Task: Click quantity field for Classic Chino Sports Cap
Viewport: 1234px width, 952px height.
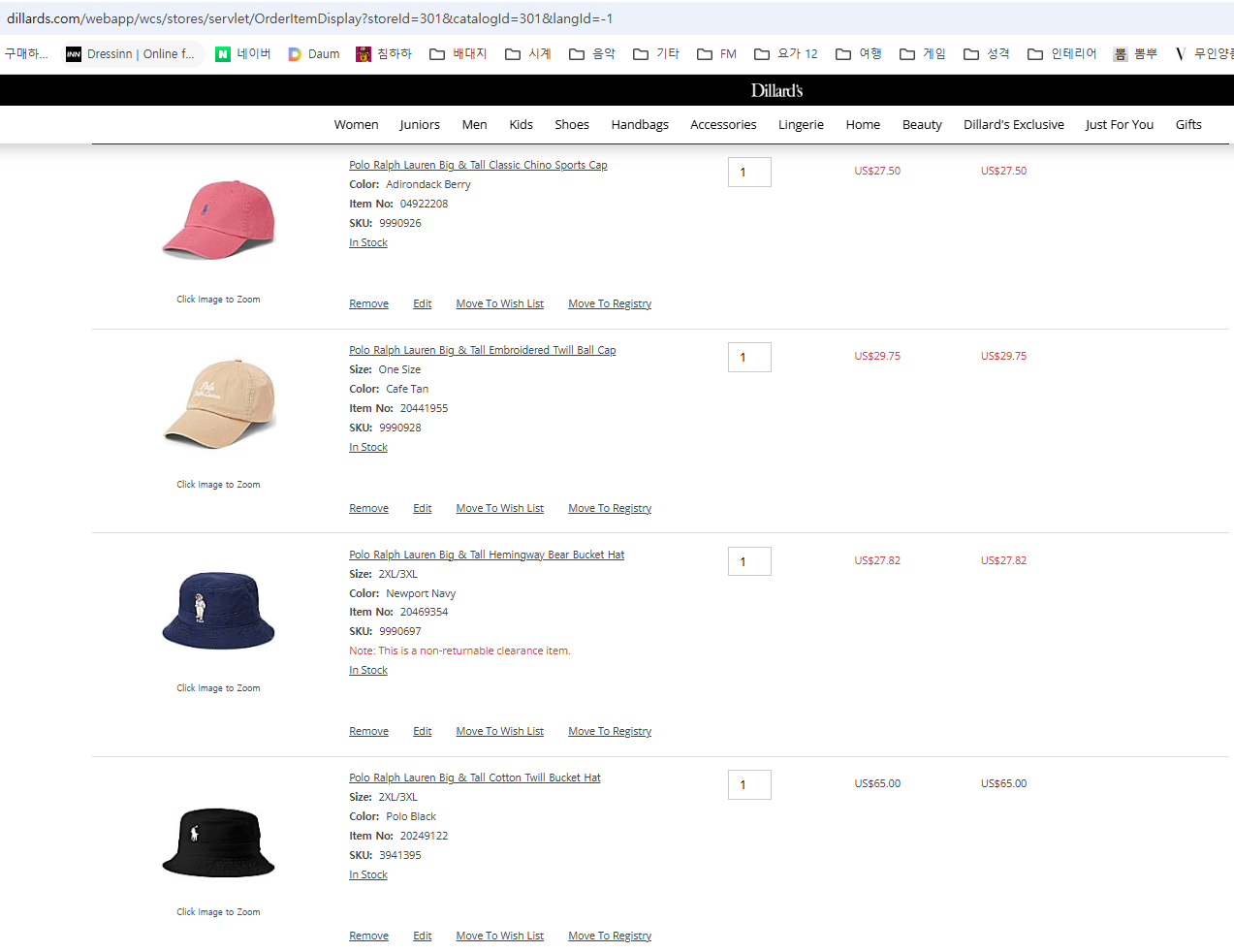Action: (749, 173)
